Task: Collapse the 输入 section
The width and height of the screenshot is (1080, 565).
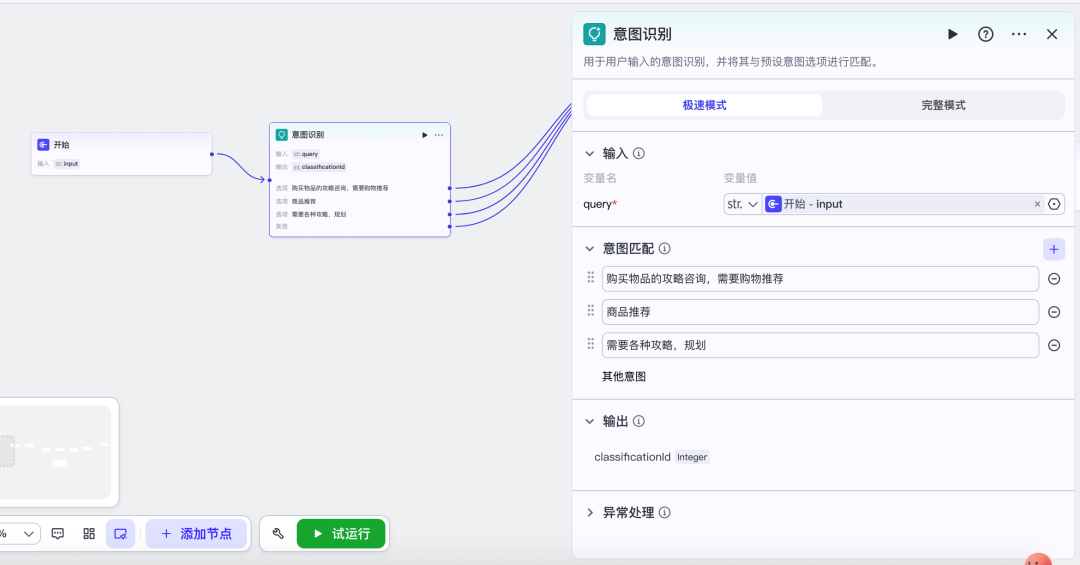Action: tap(590, 154)
